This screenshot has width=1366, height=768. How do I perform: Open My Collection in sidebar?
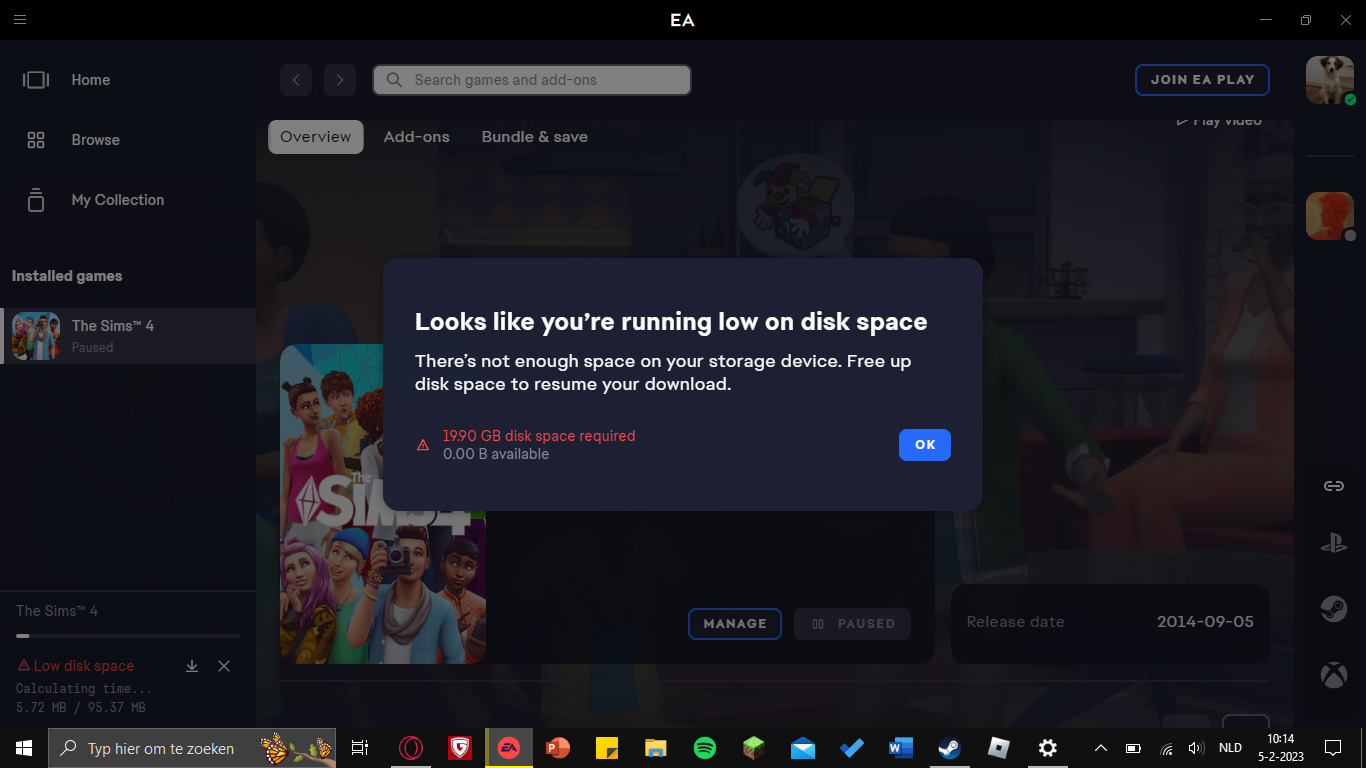(x=117, y=200)
